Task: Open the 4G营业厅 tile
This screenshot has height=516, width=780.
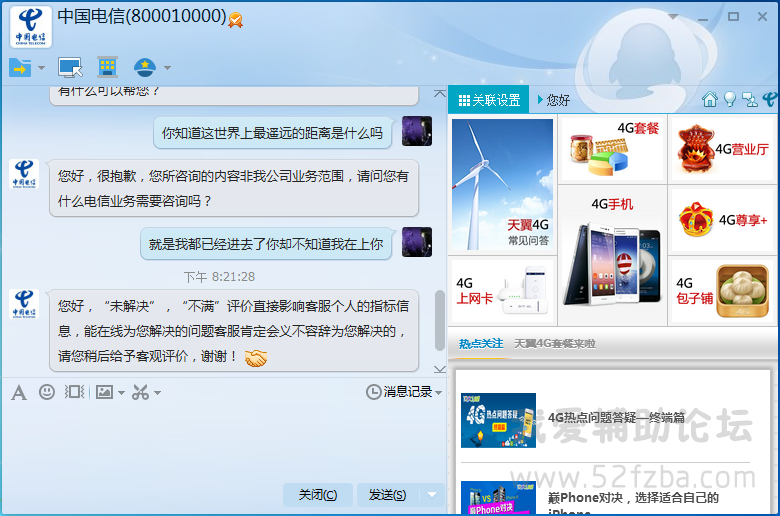Action: coord(722,148)
